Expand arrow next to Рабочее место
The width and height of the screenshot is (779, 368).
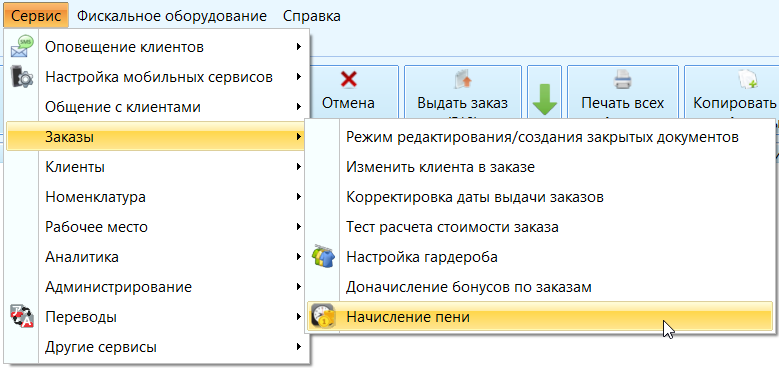299,227
